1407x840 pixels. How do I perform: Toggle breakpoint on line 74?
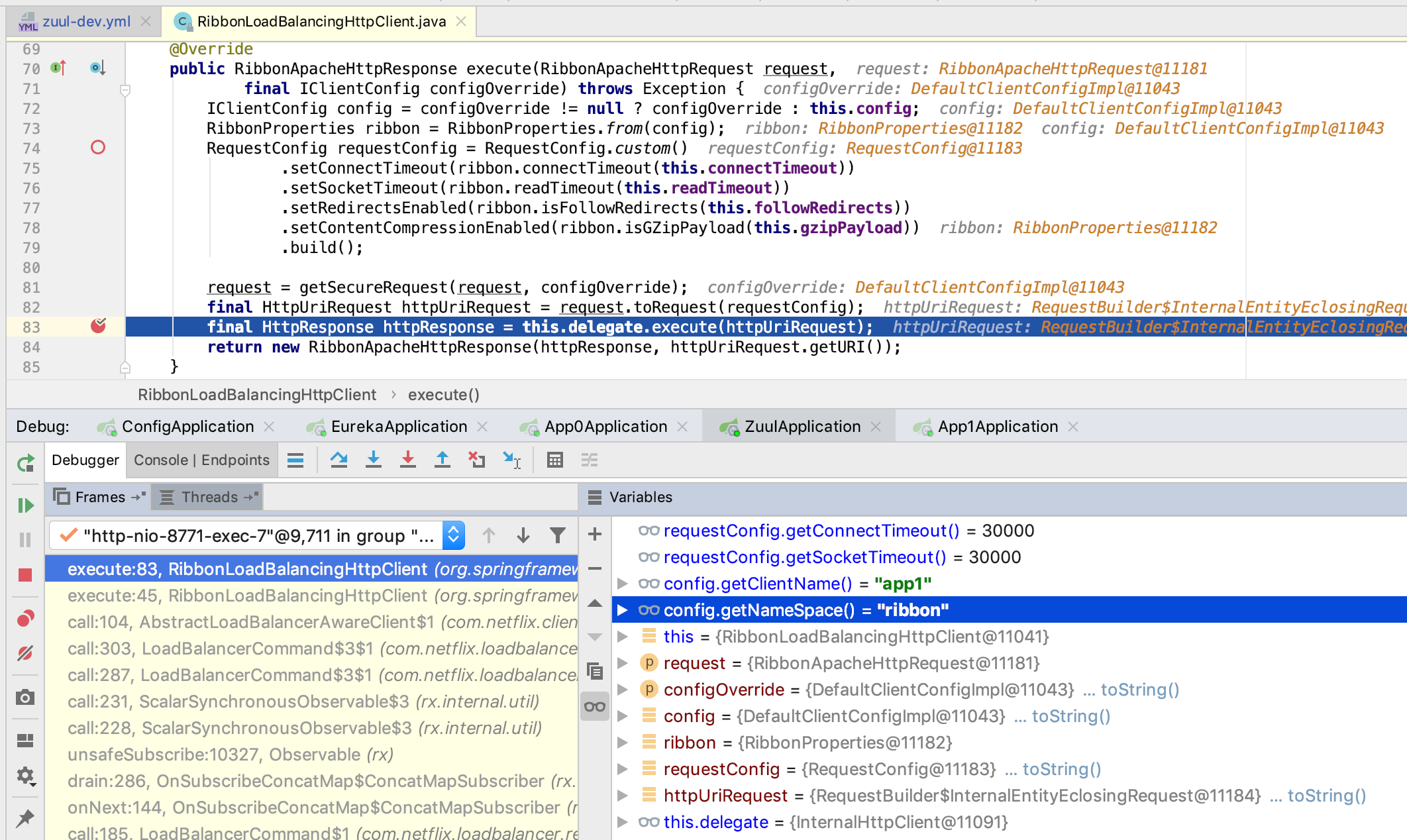click(x=98, y=147)
